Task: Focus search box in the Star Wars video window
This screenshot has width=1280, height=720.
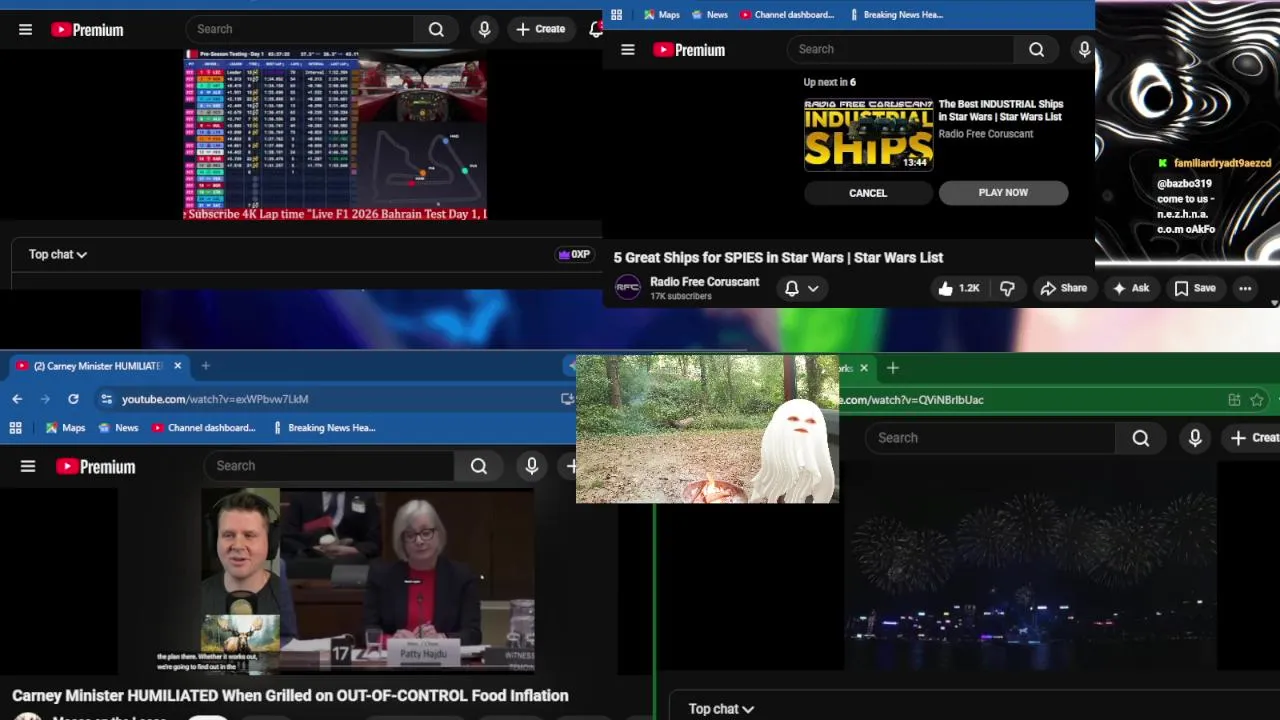Action: 900,49
